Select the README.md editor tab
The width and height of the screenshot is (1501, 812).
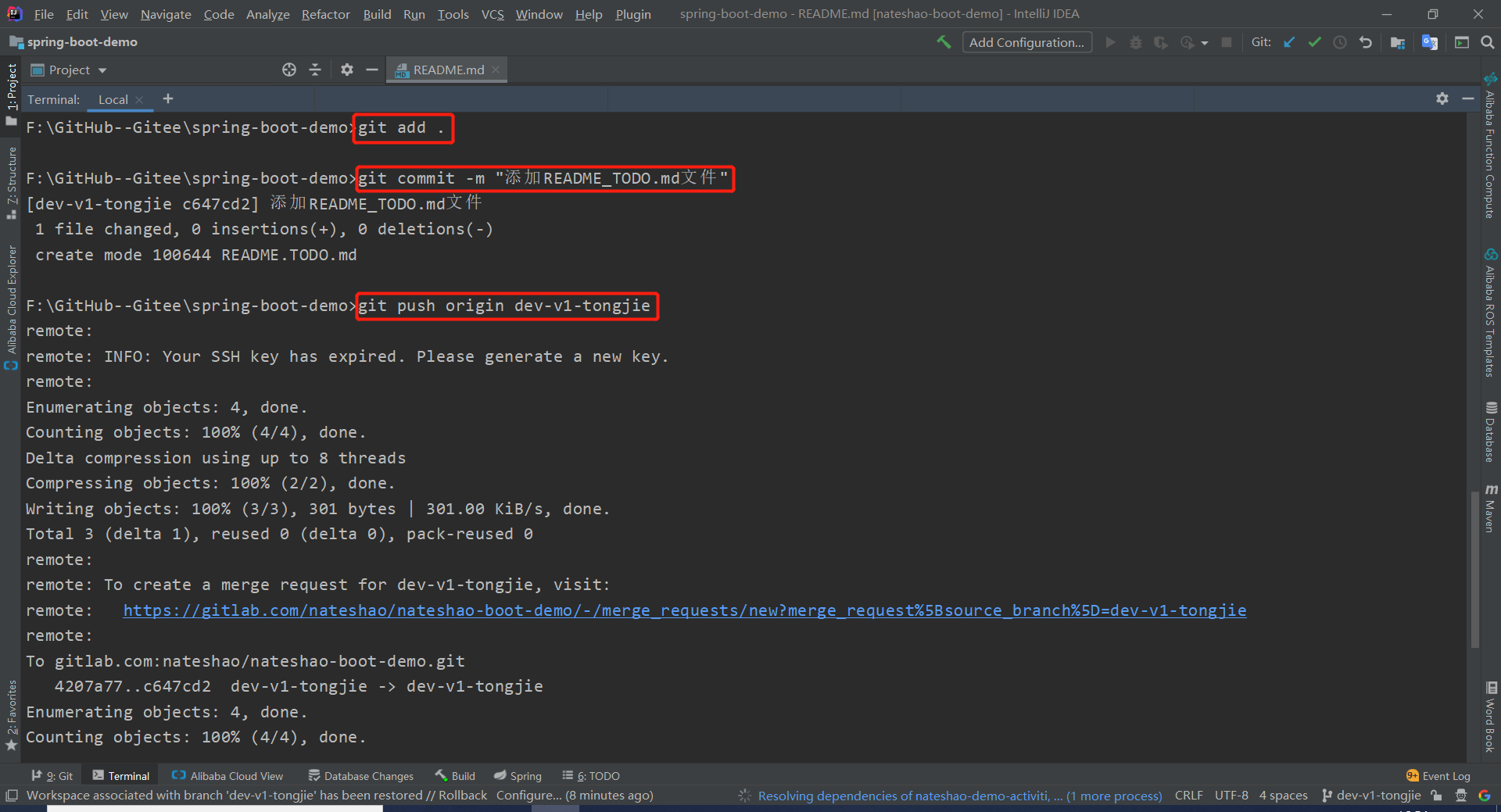[x=448, y=70]
